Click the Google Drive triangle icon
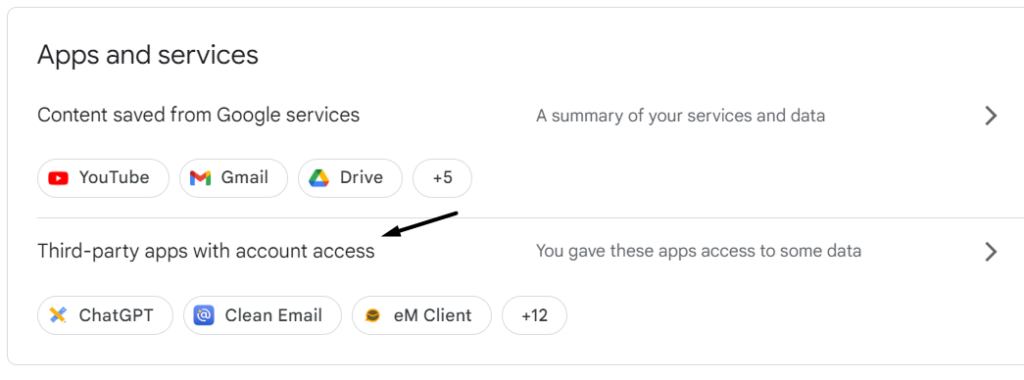The height and width of the screenshot is (380, 1024). click(319, 178)
